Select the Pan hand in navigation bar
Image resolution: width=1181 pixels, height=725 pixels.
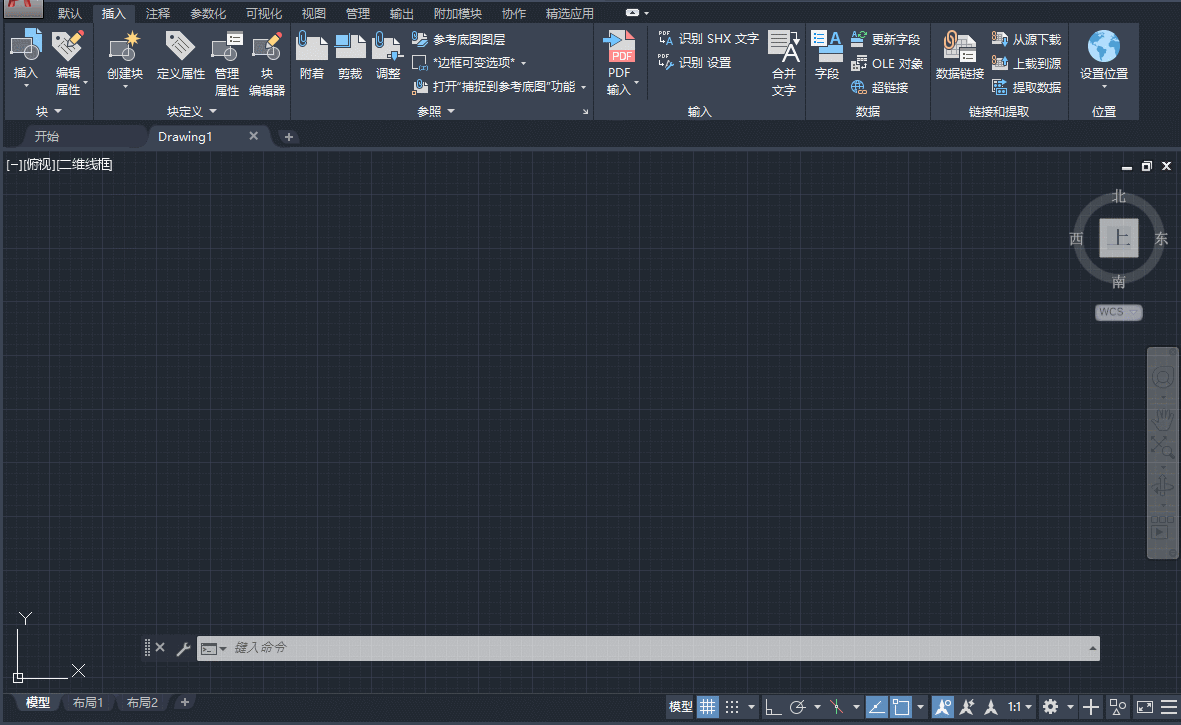click(x=1162, y=418)
